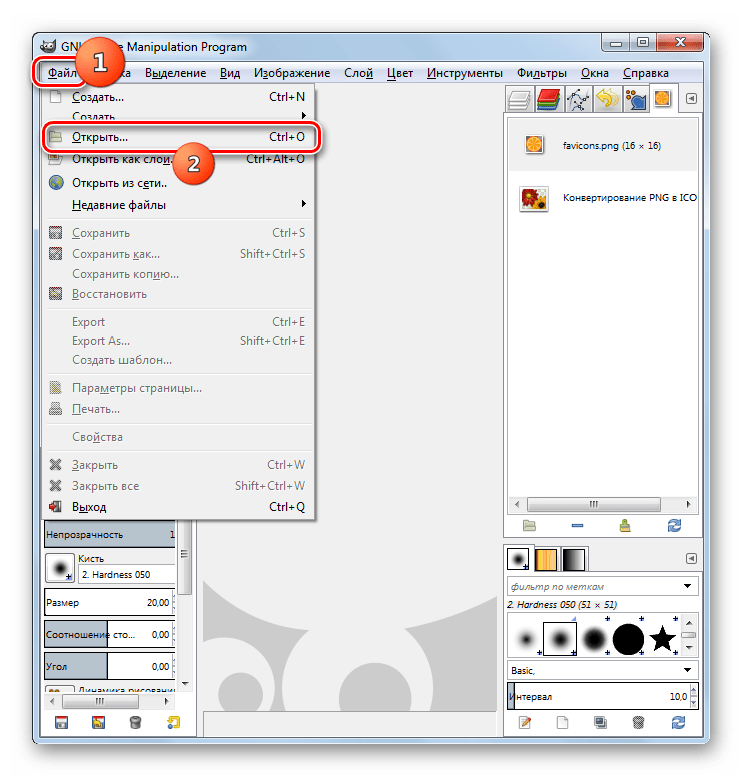Choose 'Открыть как слои' menu entry
The height and width of the screenshot is (777, 743).
(177, 159)
